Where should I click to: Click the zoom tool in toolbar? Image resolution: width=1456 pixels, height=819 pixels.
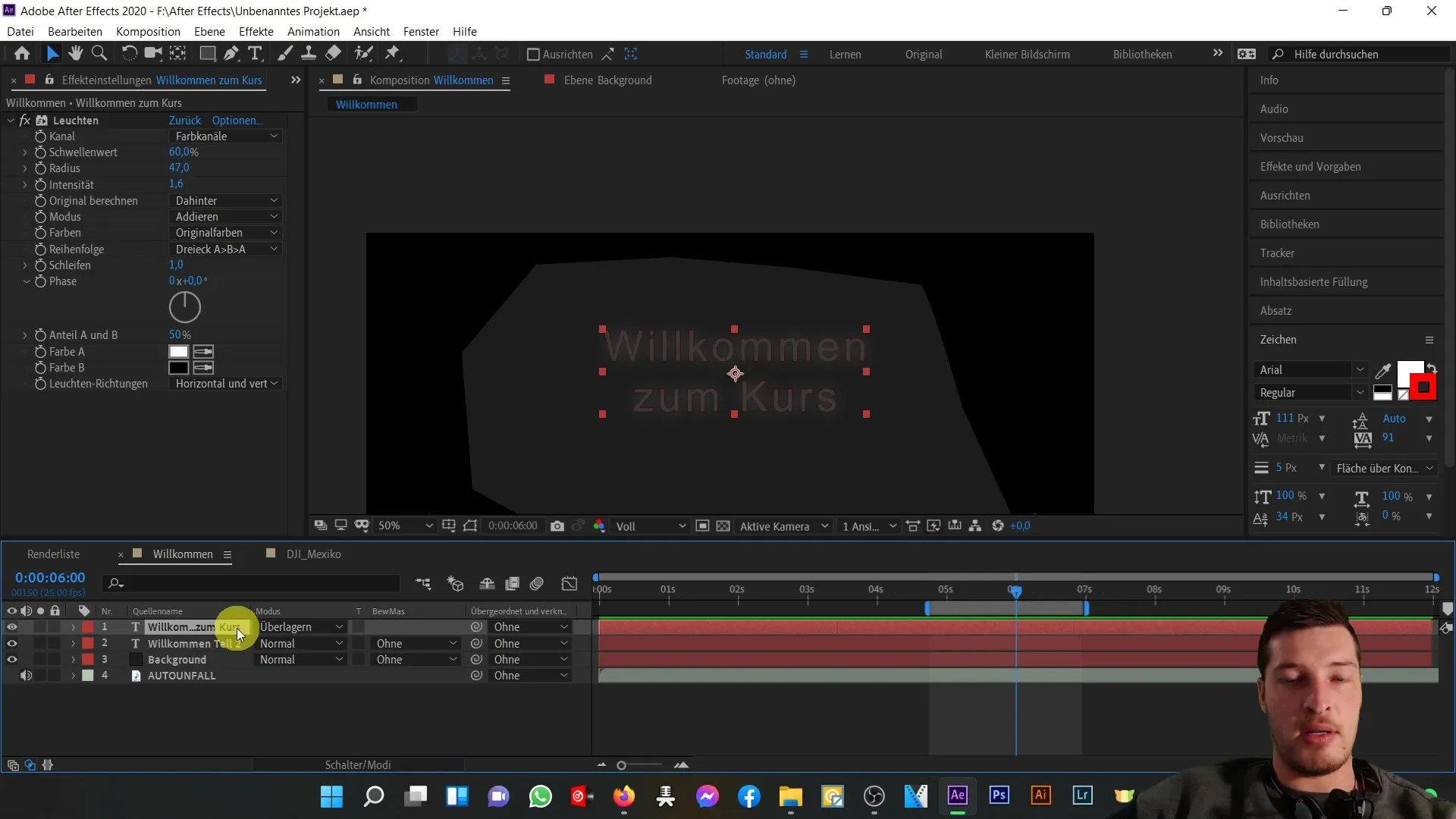pos(99,54)
